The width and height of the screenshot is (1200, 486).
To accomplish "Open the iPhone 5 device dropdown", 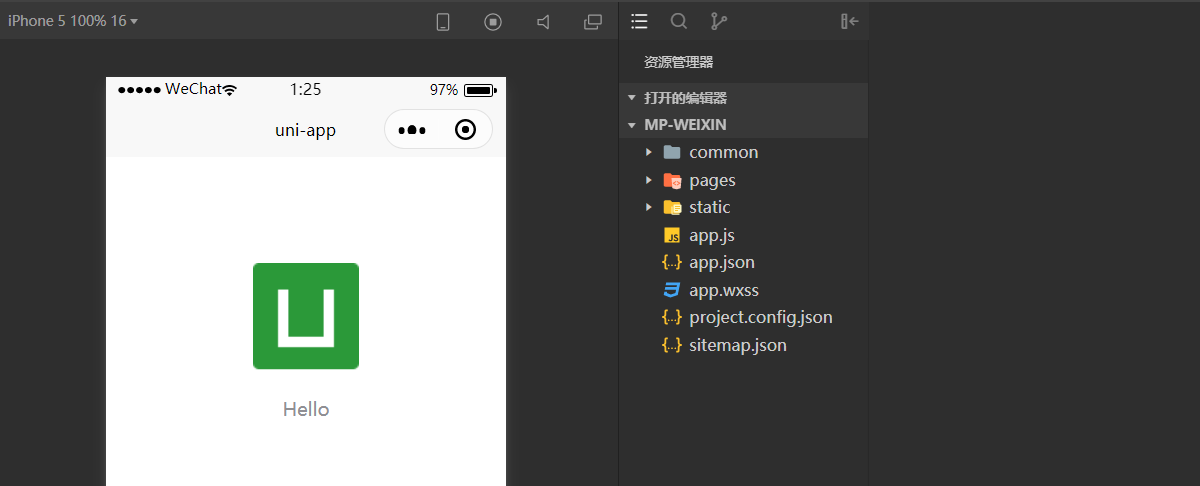I will 73,21.
